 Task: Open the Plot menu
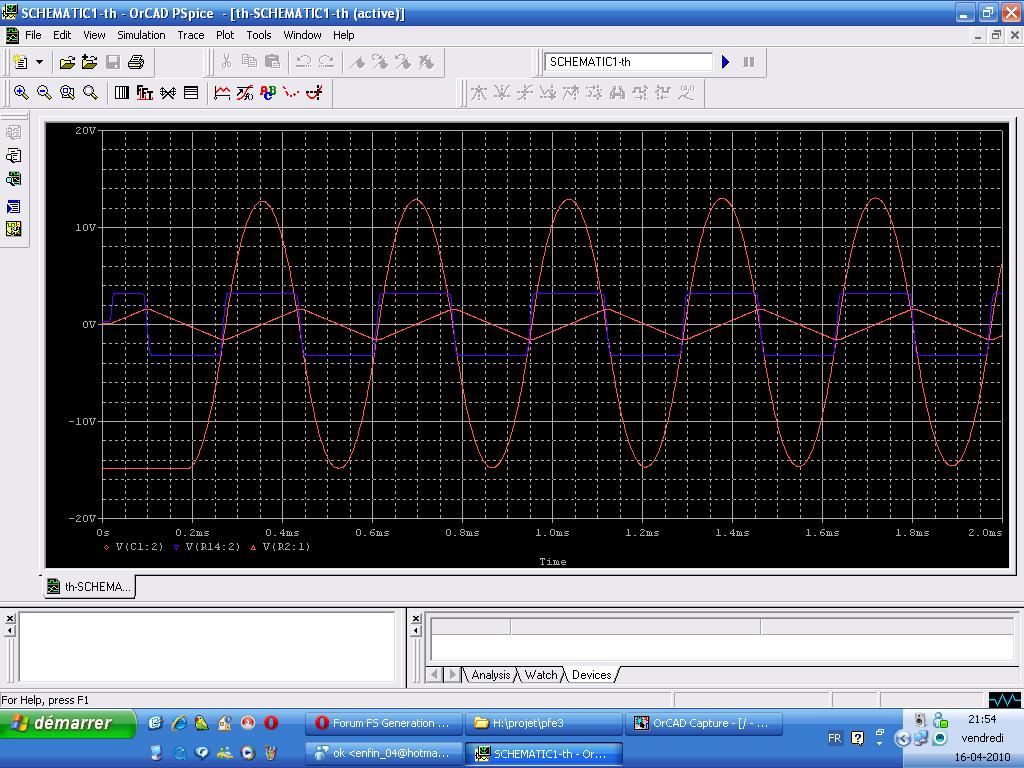[225, 35]
